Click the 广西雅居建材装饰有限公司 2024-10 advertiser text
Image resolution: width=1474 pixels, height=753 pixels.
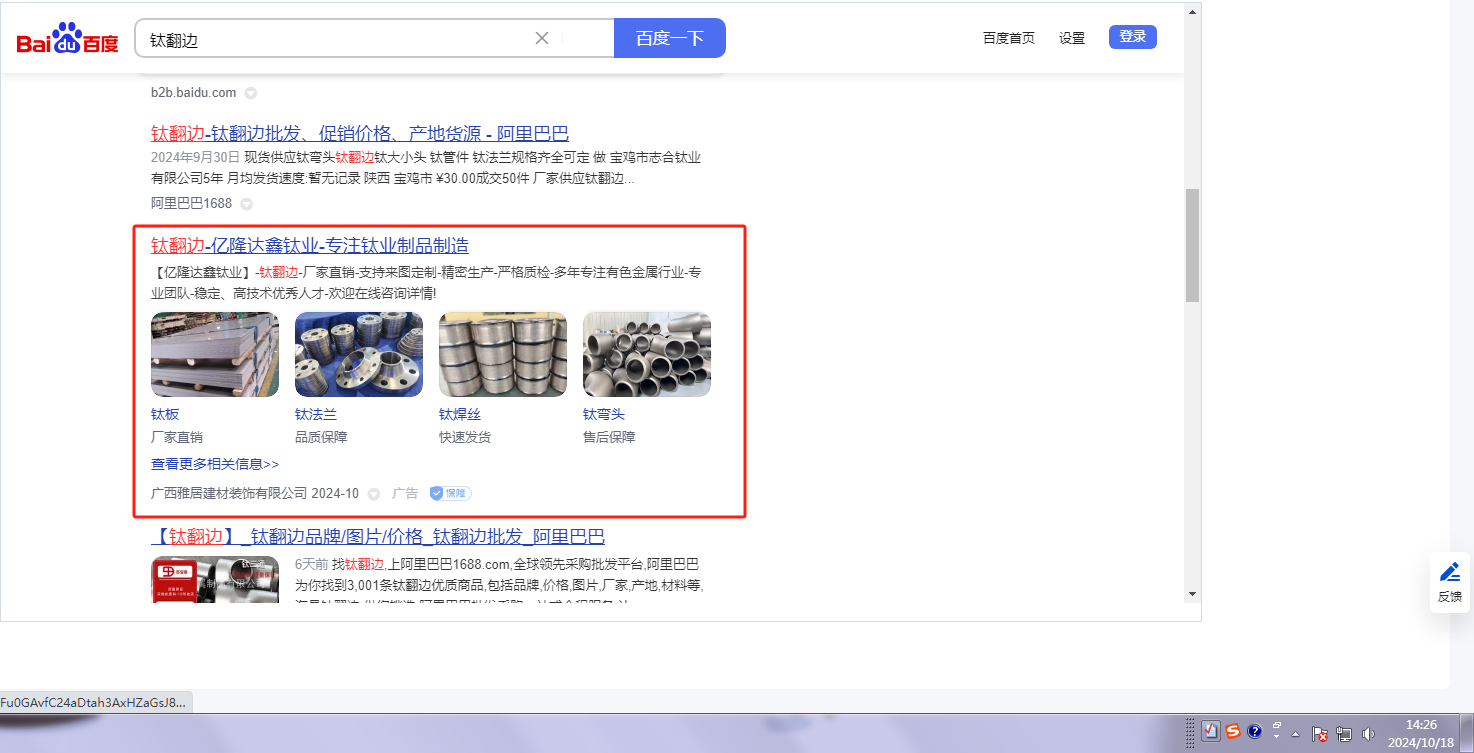(x=255, y=494)
